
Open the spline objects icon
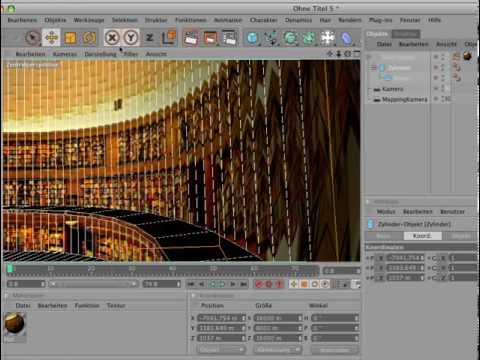(x=271, y=38)
